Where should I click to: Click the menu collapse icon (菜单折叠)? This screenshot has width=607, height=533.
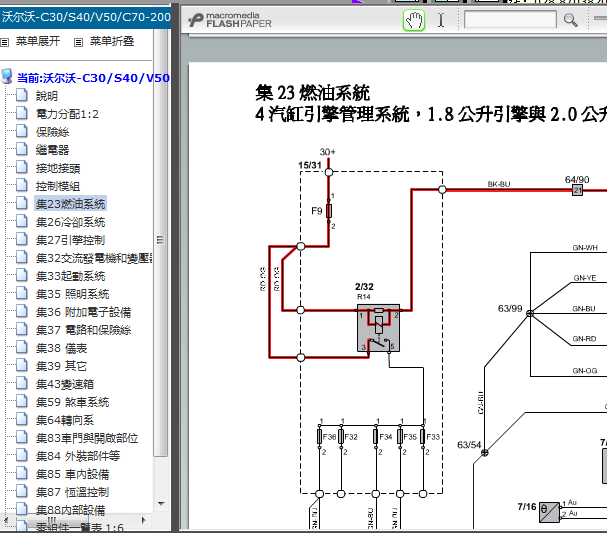tap(78, 42)
